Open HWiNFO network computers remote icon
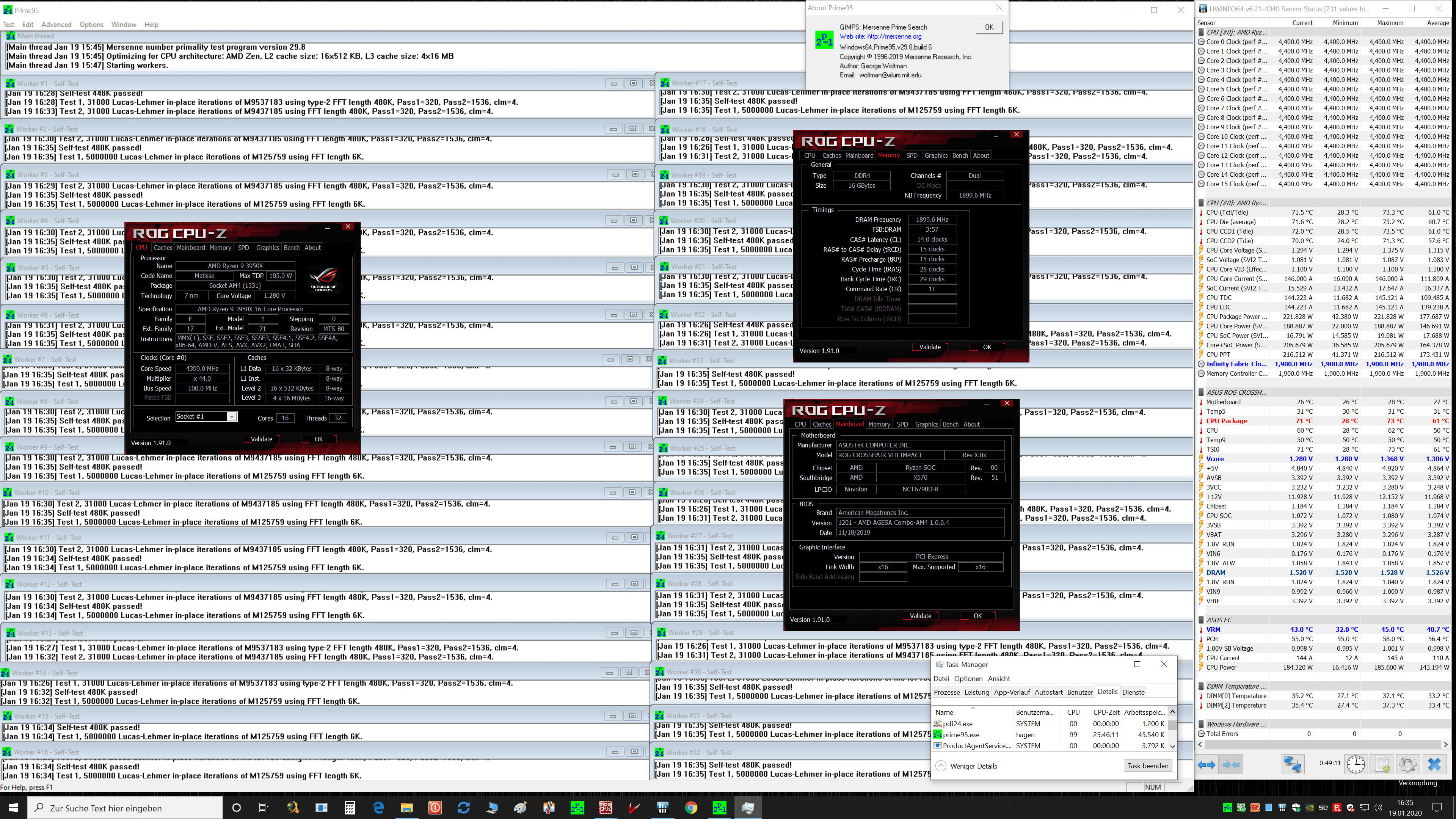 (1292, 765)
